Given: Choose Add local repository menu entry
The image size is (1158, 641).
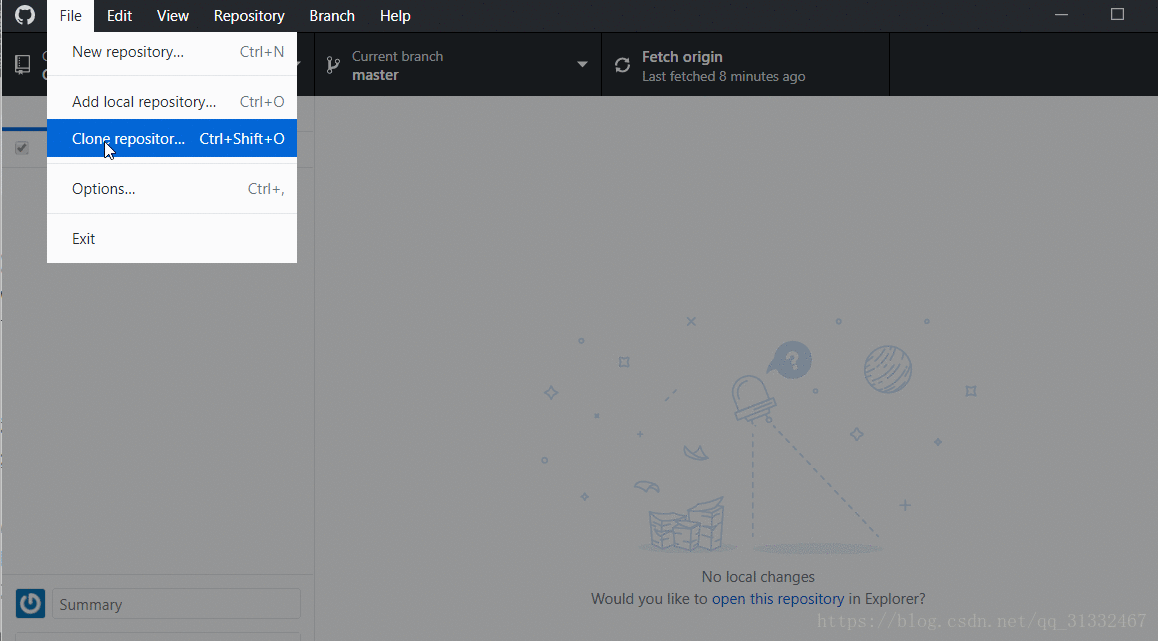Looking at the screenshot, I should tap(172, 102).
